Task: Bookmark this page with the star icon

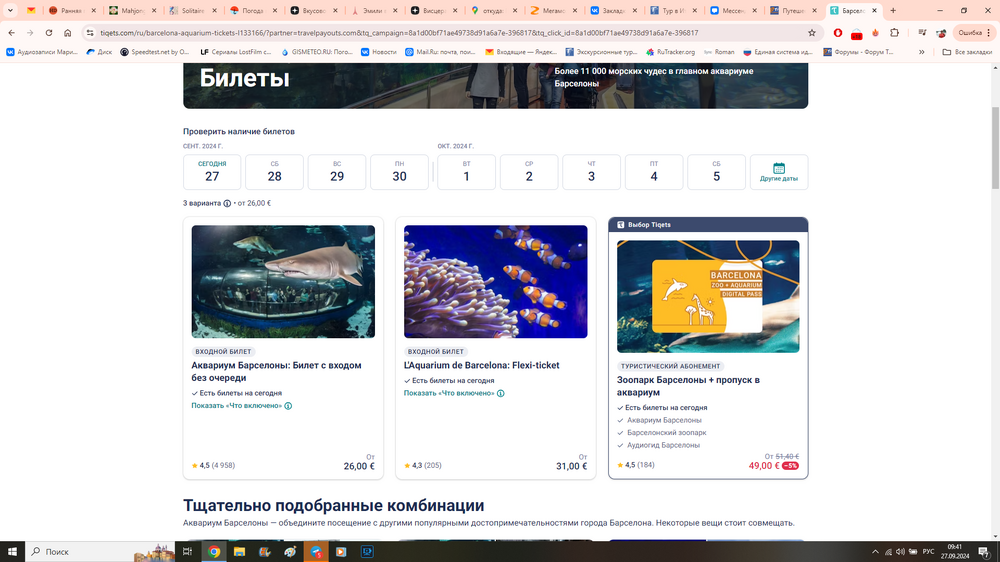Action: click(812, 33)
